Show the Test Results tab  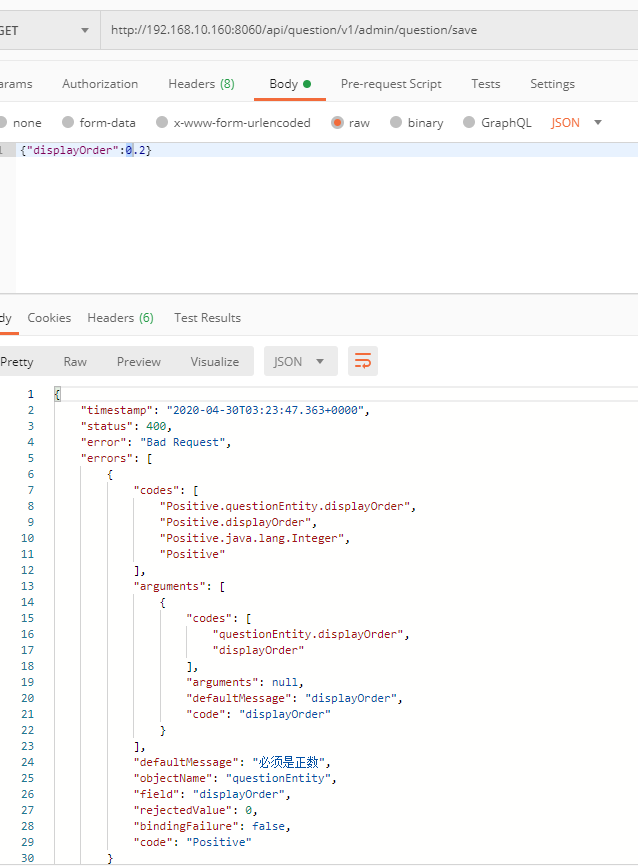pos(207,318)
